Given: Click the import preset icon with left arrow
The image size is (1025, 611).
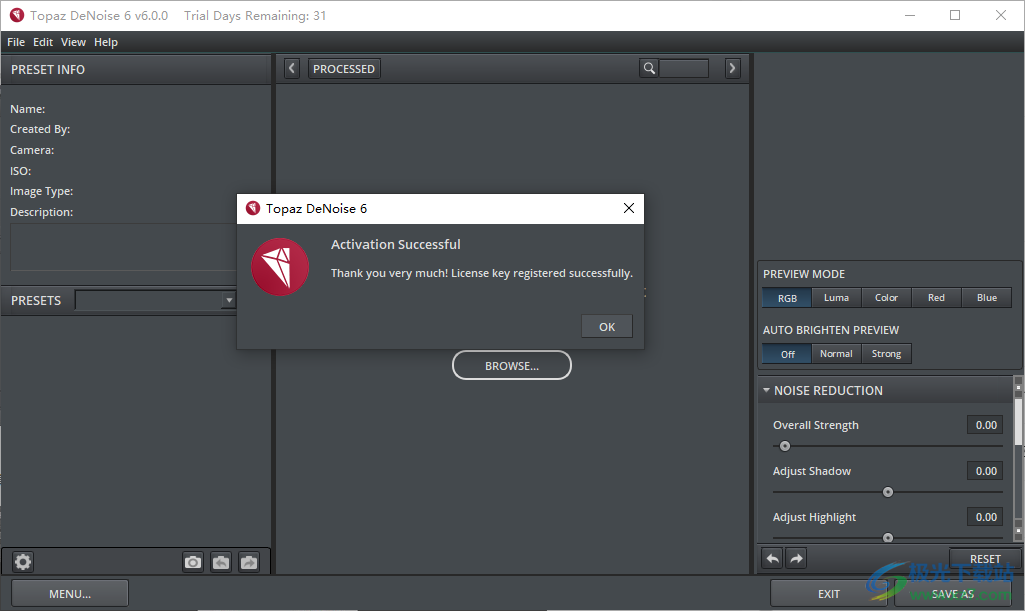Looking at the screenshot, I should (221, 562).
